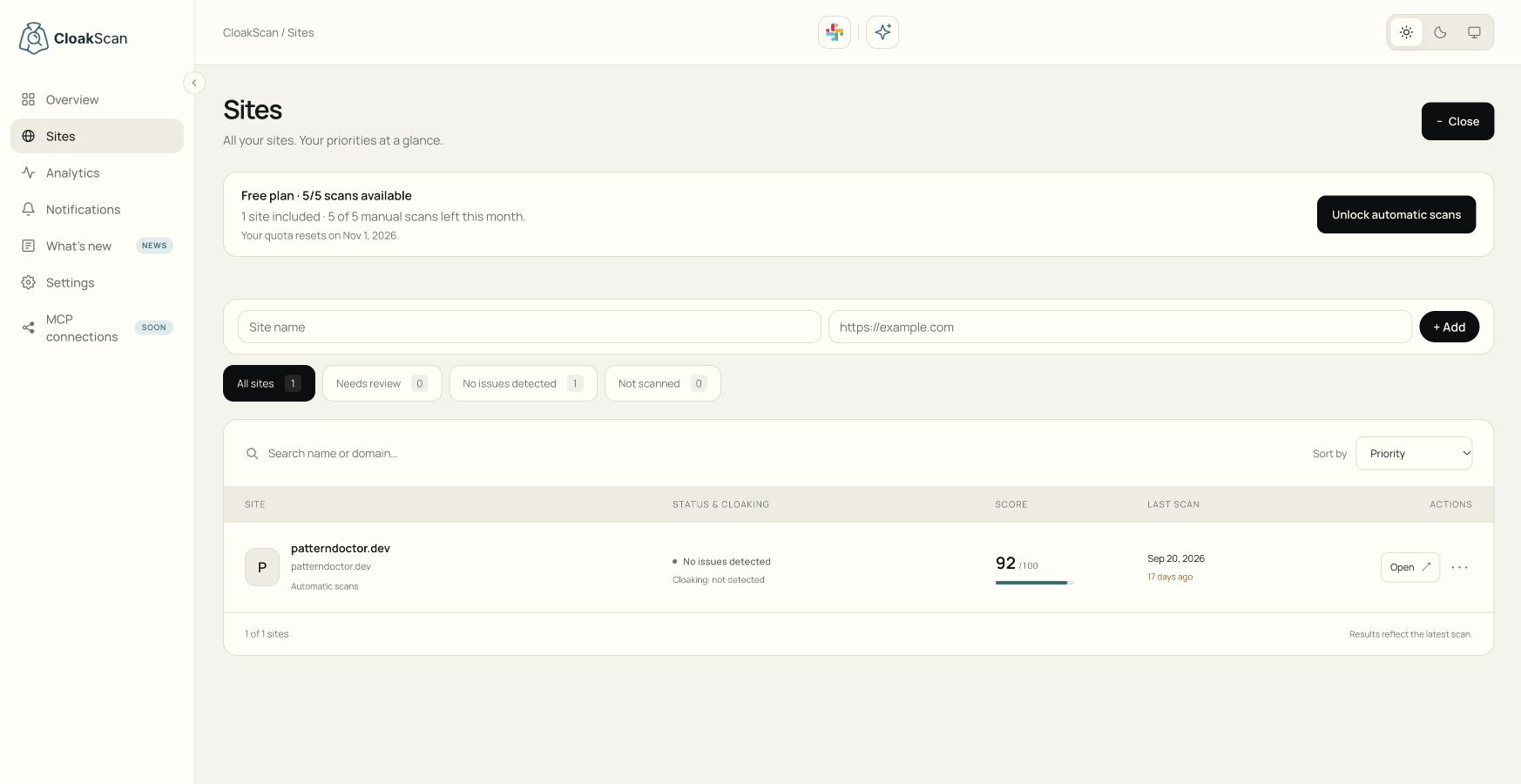Switch to dark theme moon icon
Image resolution: width=1521 pixels, height=784 pixels.
click(x=1440, y=32)
